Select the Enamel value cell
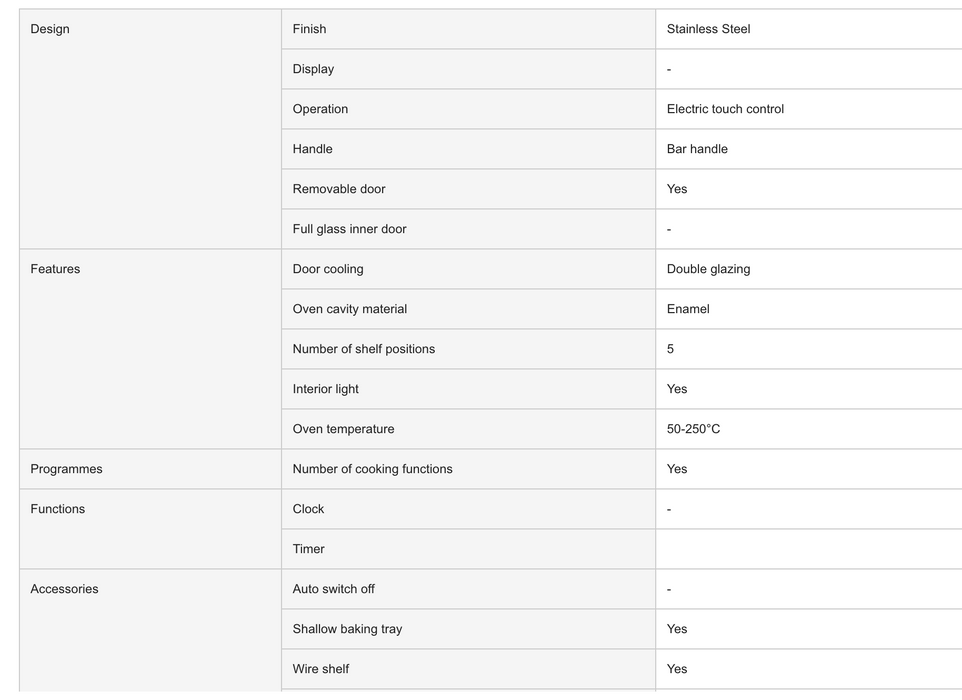 (809, 309)
